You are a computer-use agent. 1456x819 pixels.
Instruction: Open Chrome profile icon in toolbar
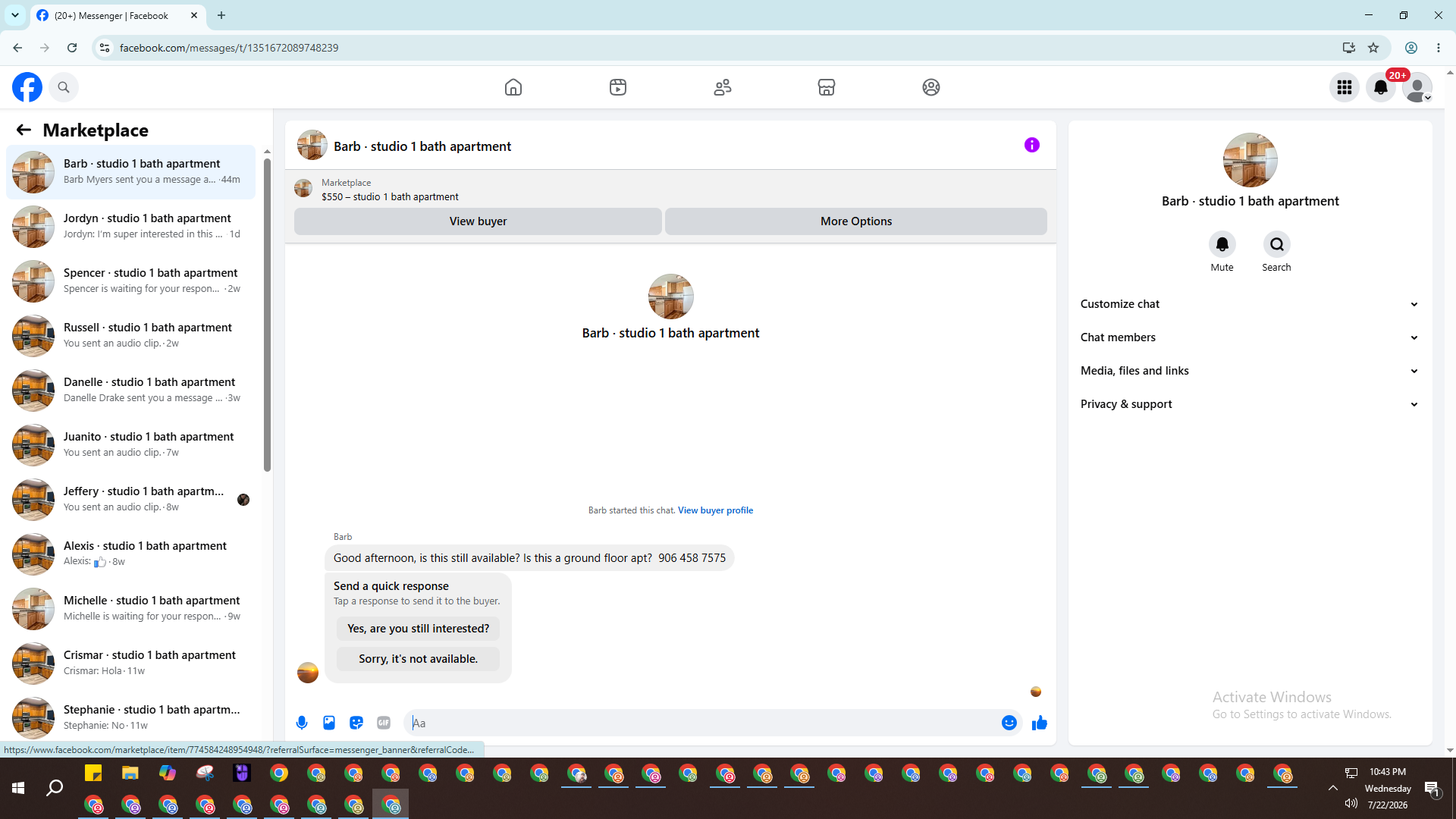point(1411,48)
